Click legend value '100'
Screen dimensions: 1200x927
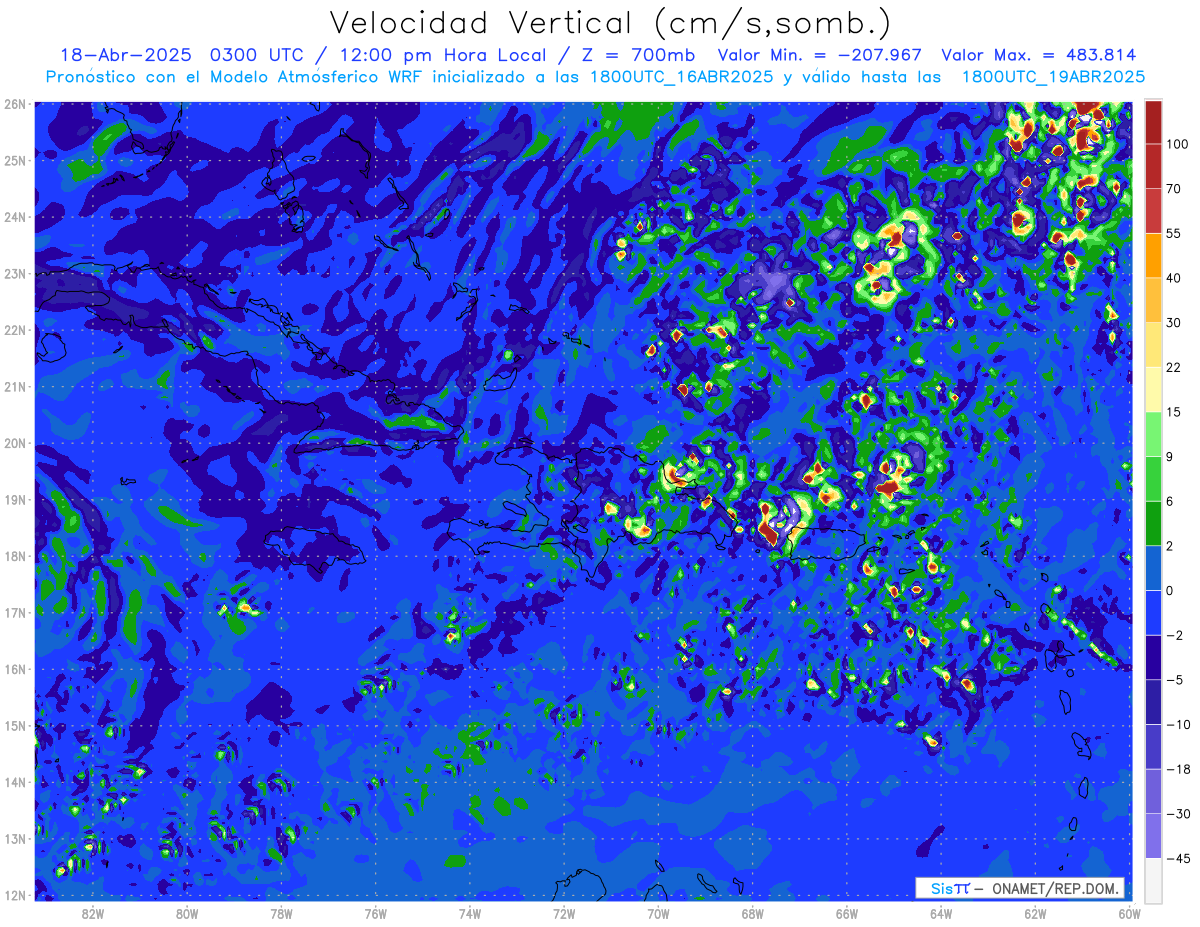[1178, 145]
